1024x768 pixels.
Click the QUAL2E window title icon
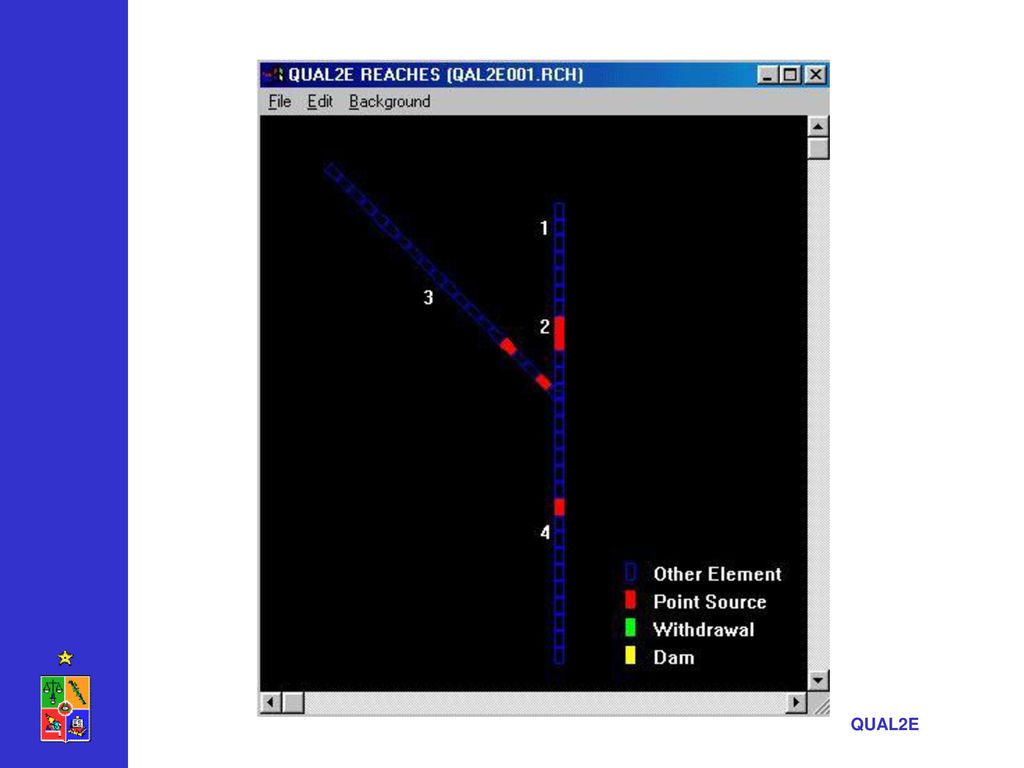tap(273, 74)
